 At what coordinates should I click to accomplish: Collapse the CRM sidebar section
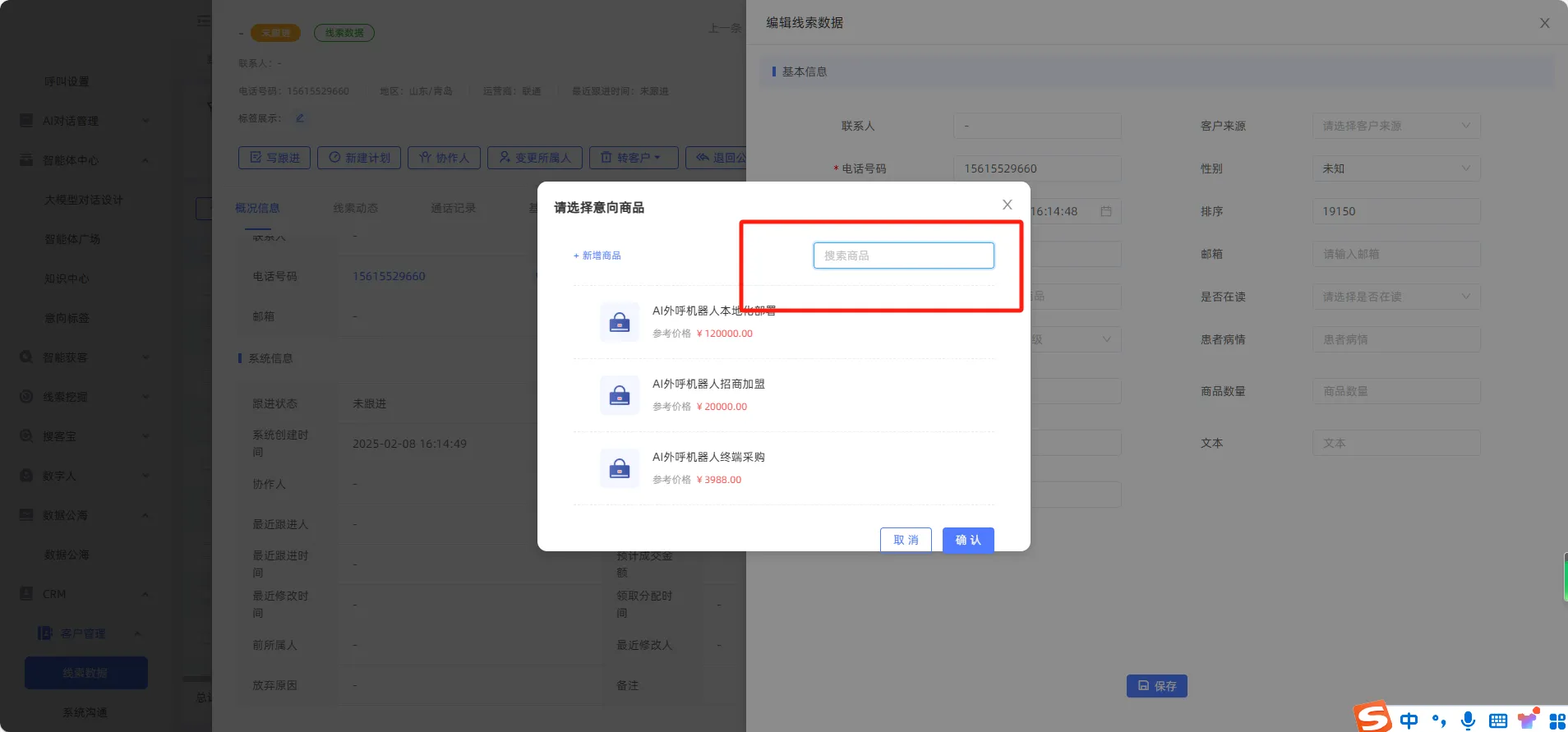[x=85, y=594]
